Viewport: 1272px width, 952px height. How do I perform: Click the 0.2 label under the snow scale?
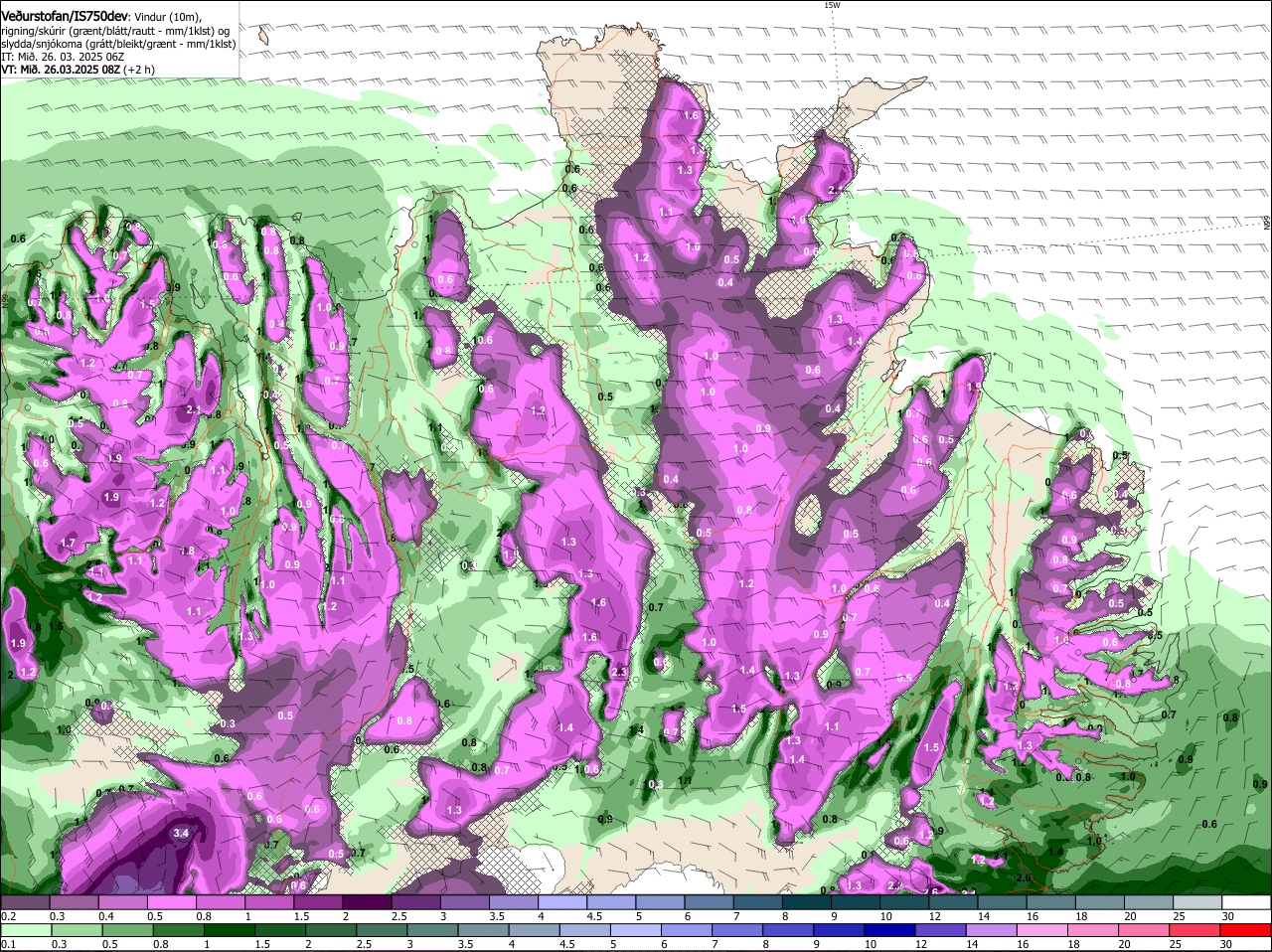click(x=9, y=916)
